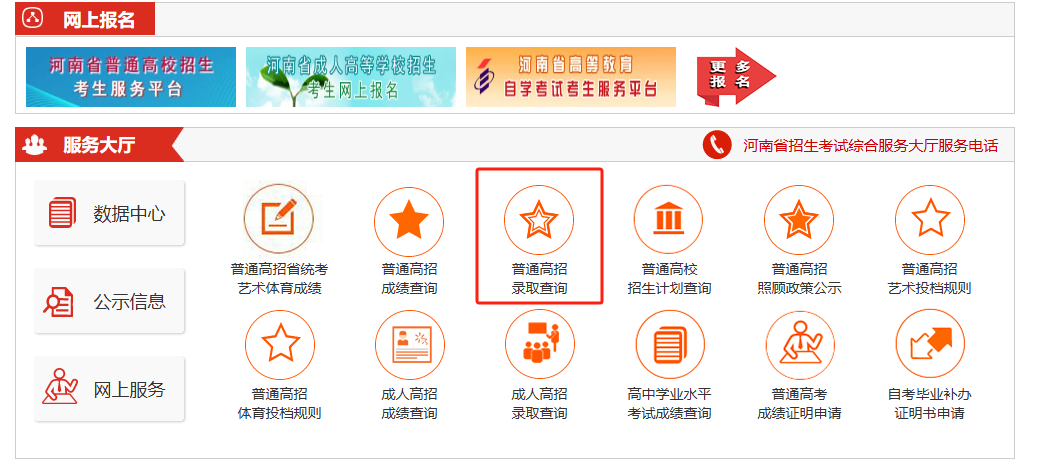Click the 普通高校招生计划查询 building icon
The image size is (1050, 470).
coord(668,220)
